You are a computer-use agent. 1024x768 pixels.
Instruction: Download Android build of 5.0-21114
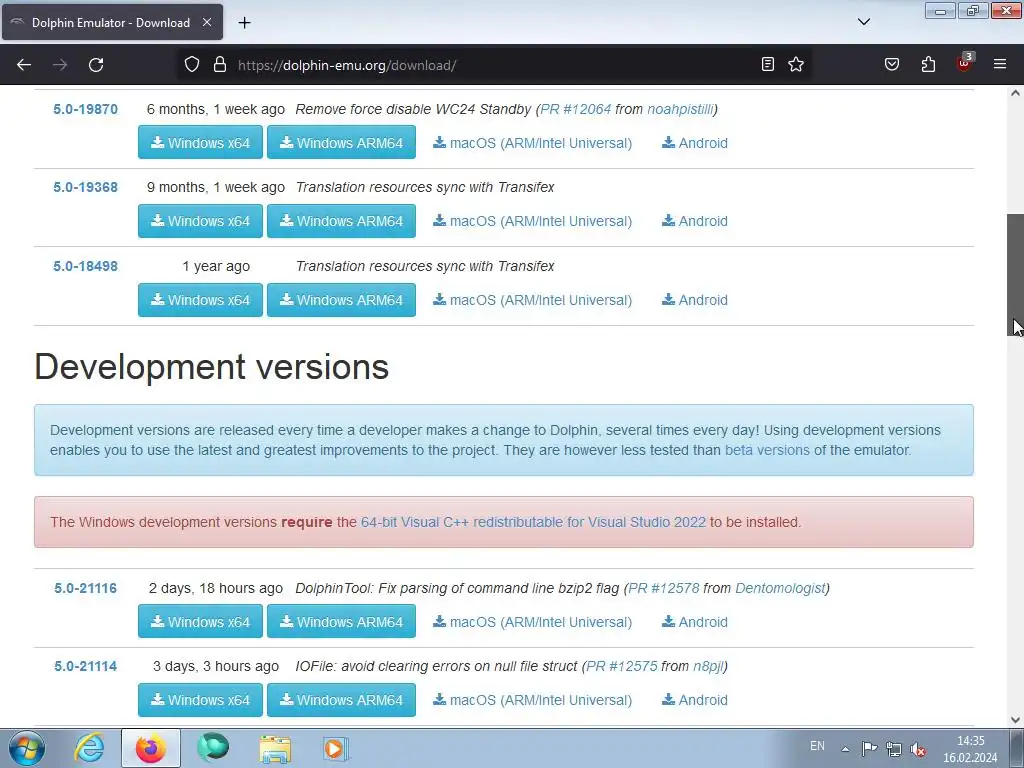pyautogui.click(x=695, y=700)
